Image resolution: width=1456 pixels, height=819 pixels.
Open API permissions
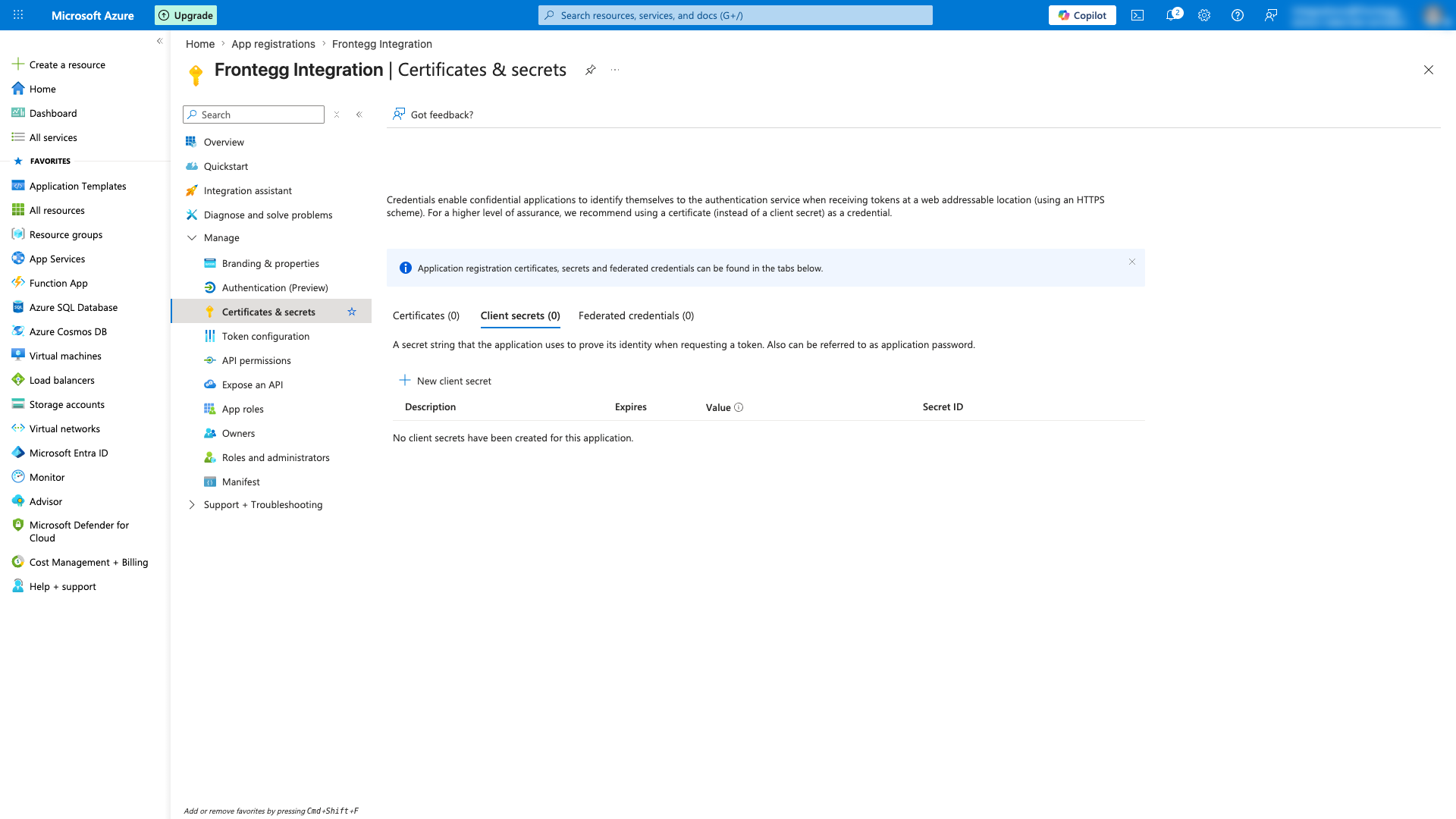(256, 360)
